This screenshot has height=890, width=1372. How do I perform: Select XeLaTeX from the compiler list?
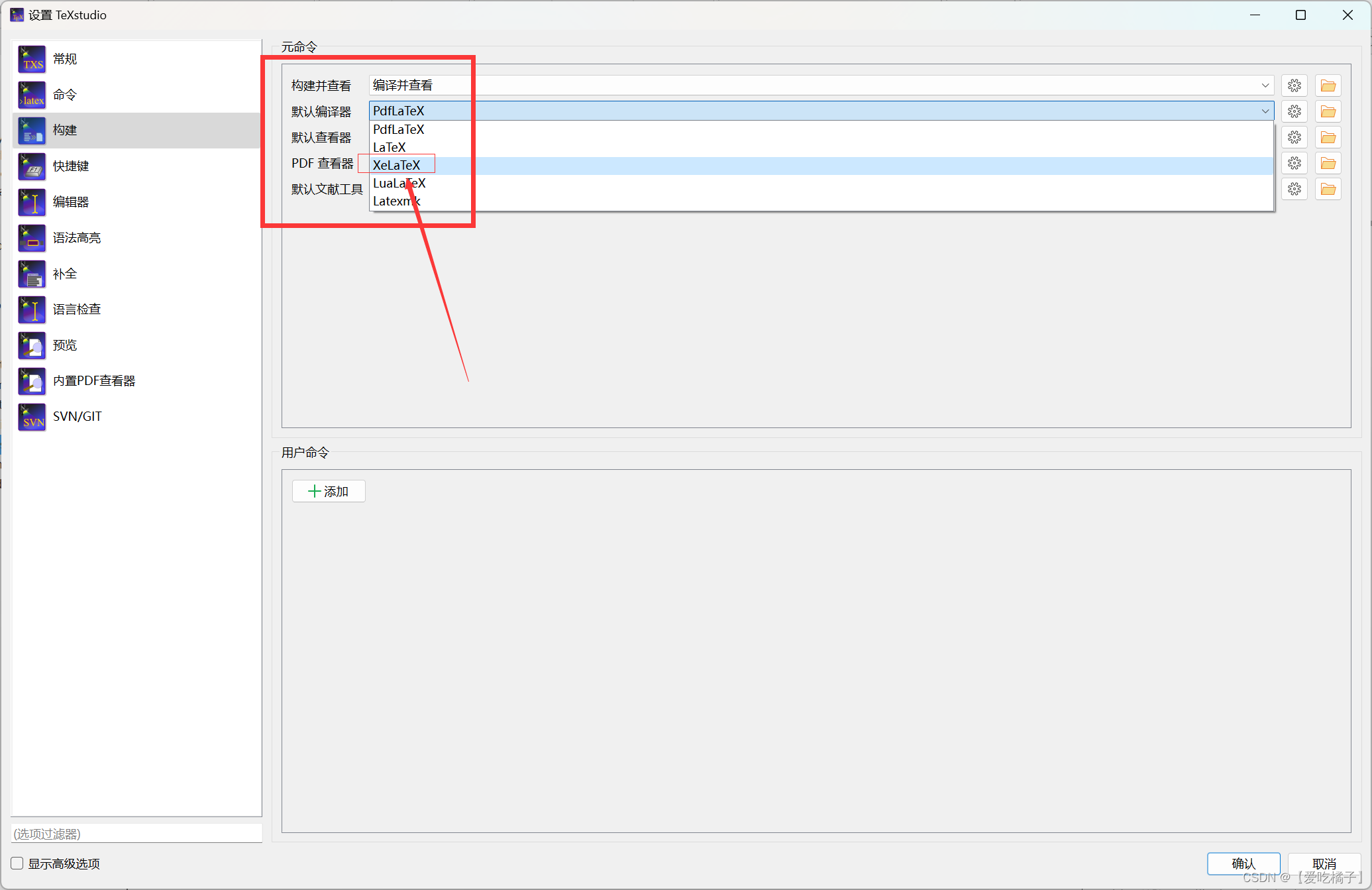click(397, 164)
